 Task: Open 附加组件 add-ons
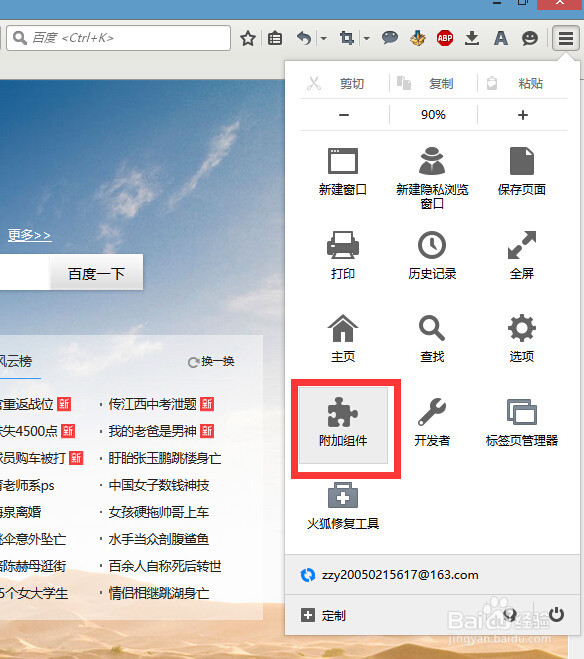(x=343, y=425)
